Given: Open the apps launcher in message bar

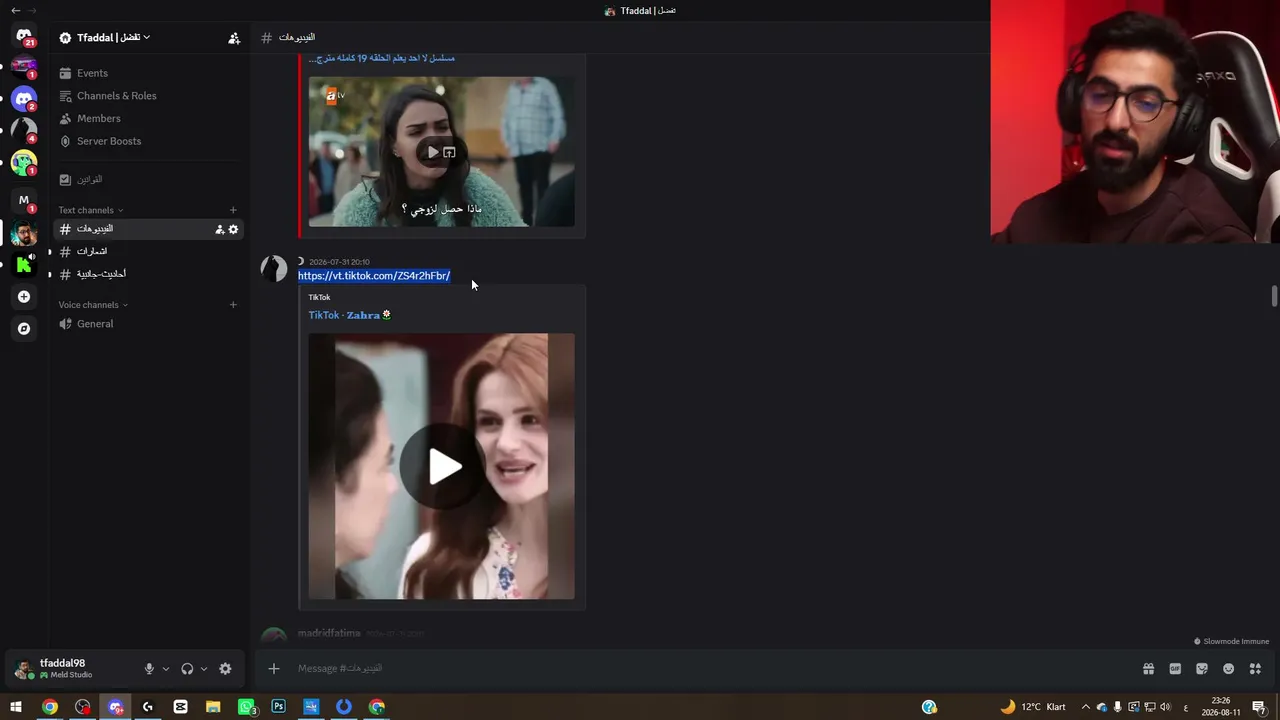Looking at the screenshot, I should pos(1255,669).
